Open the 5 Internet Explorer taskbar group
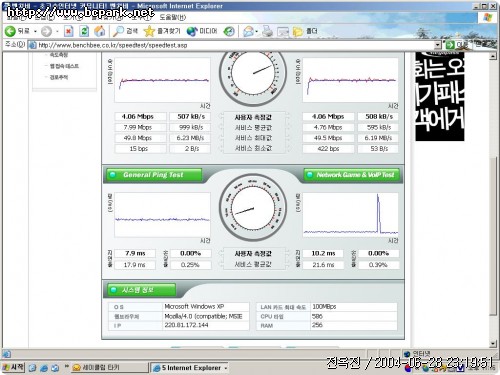The height and width of the screenshot is (375, 500). click(190, 368)
